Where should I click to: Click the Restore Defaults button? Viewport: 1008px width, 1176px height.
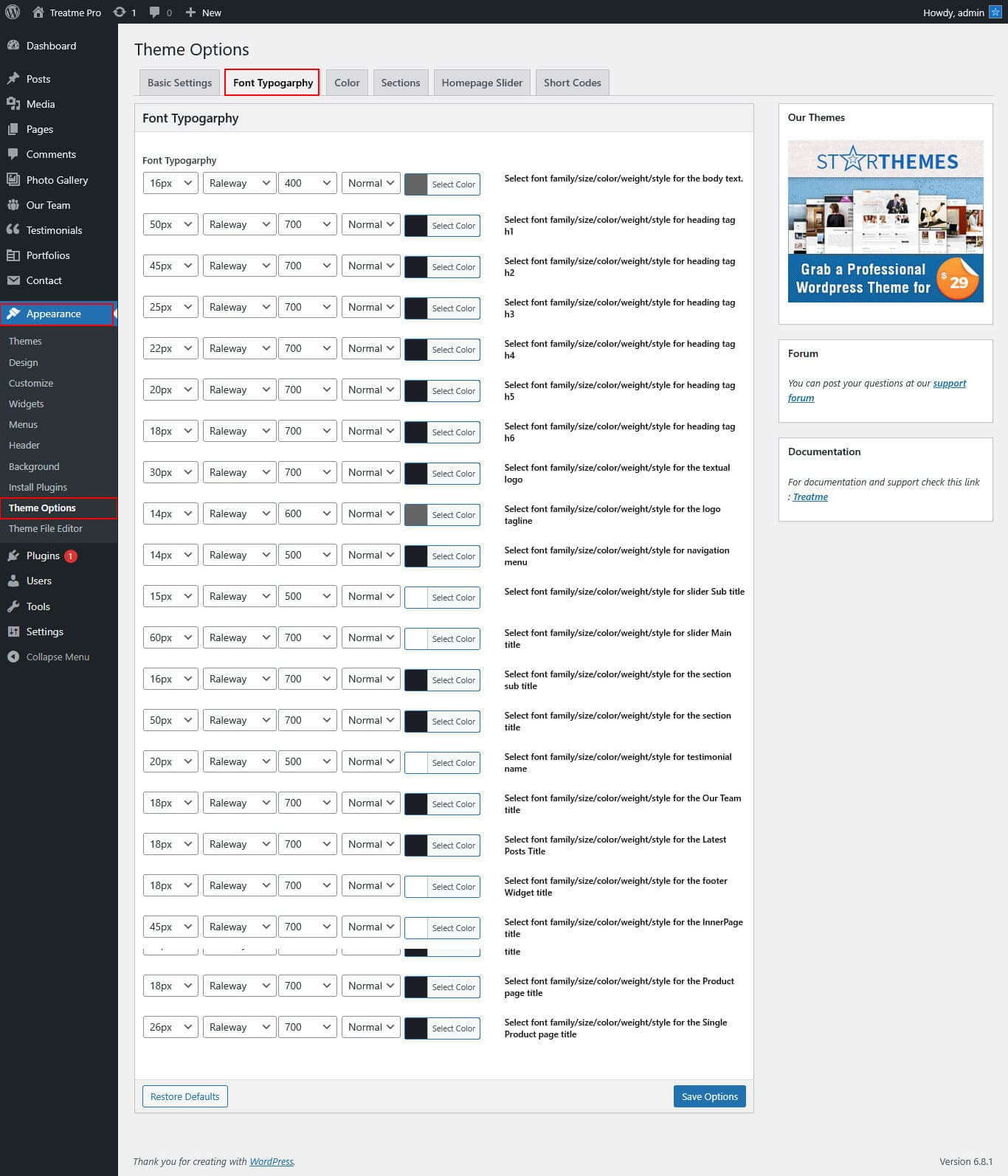(184, 1096)
